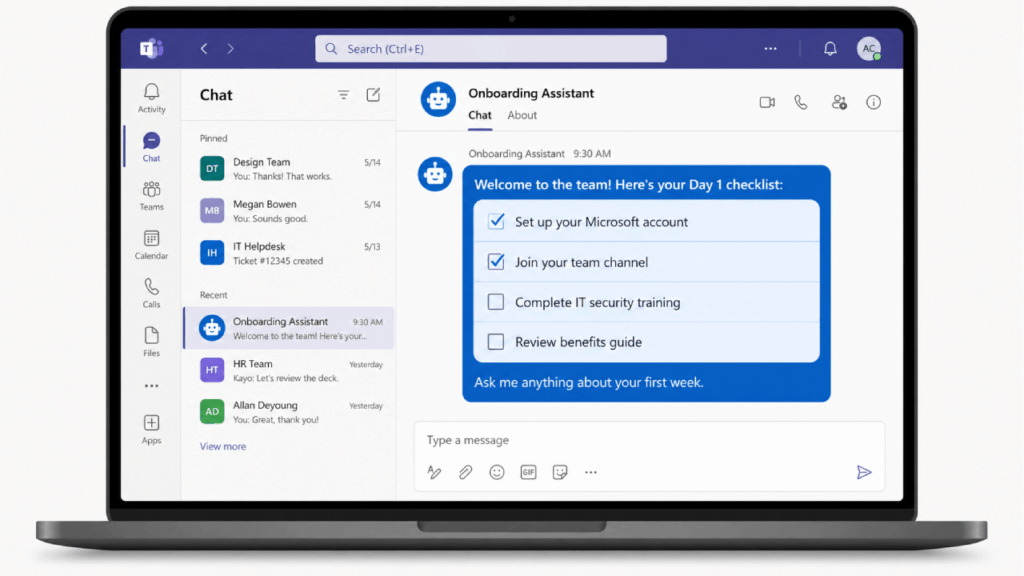Open the emoji picker
Viewport: 1024px width, 576px height.
coord(497,472)
